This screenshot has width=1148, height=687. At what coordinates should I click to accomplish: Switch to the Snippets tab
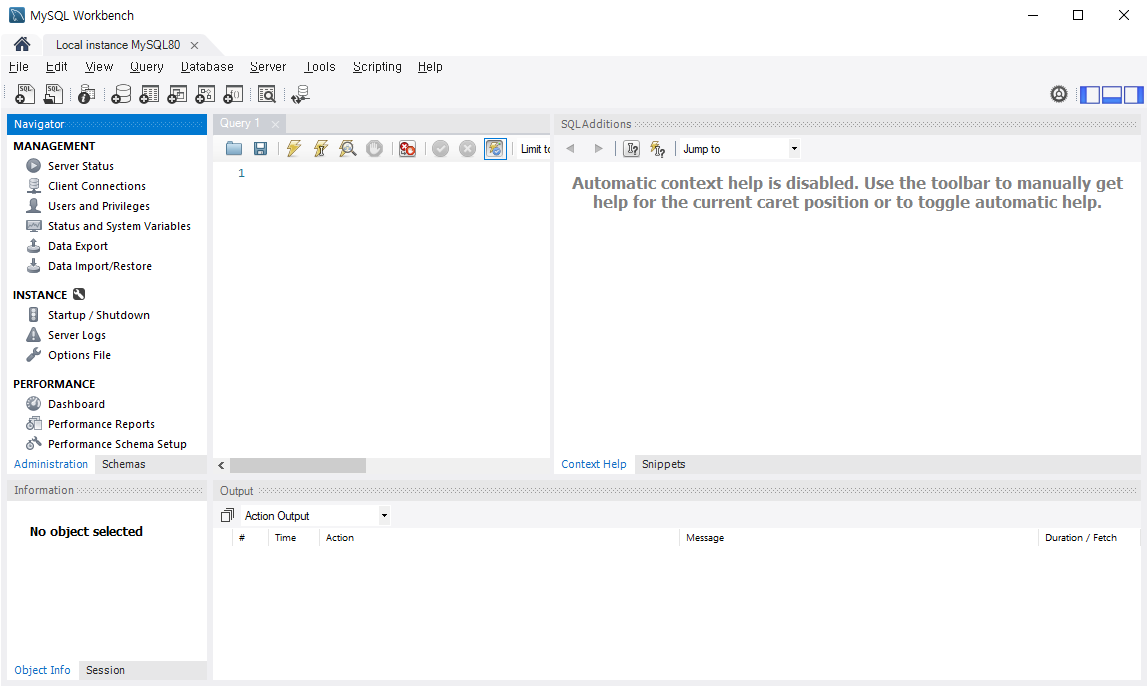[663, 464]
